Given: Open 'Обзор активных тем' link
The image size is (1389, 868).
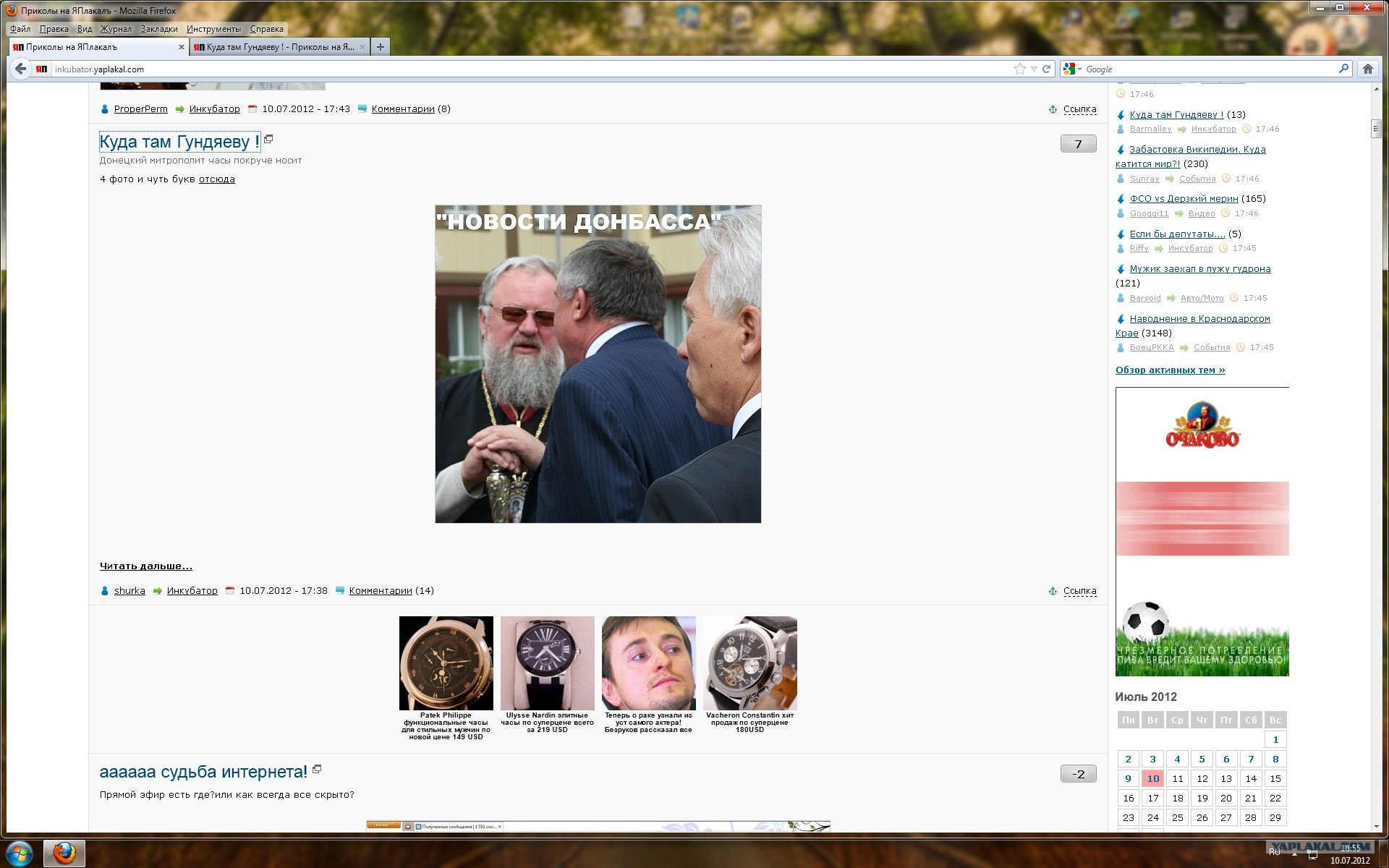Looking at the screenshot, I should click(x=1170, y=370).
